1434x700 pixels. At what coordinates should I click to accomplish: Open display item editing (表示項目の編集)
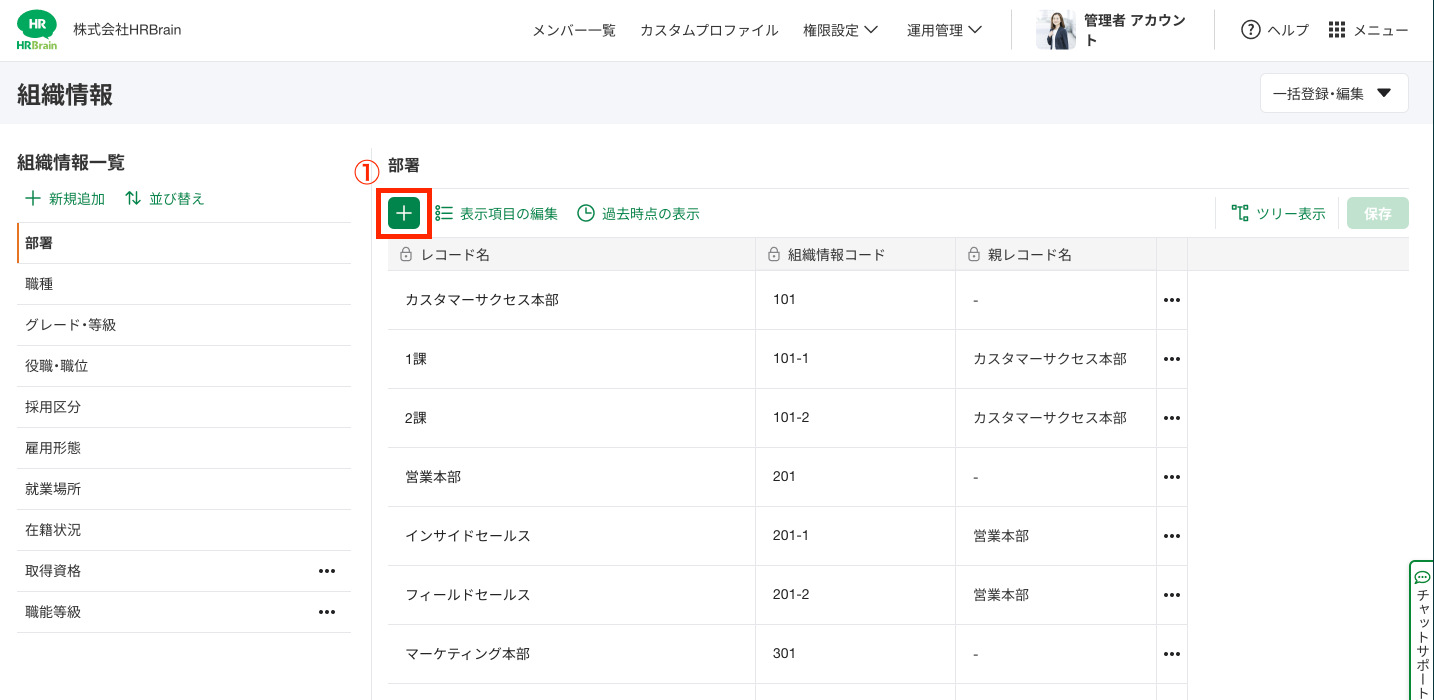(497, 213)
